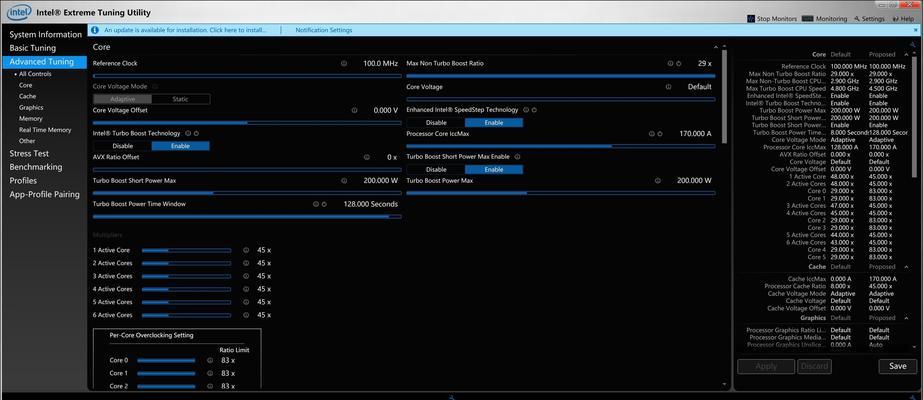Show info for Core 0 ratio limit
Screen dimensions: 923x400
coord(210,360)
